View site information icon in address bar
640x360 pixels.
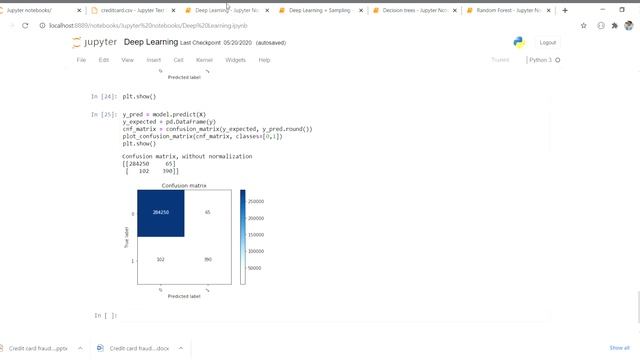tap(42, 26)
